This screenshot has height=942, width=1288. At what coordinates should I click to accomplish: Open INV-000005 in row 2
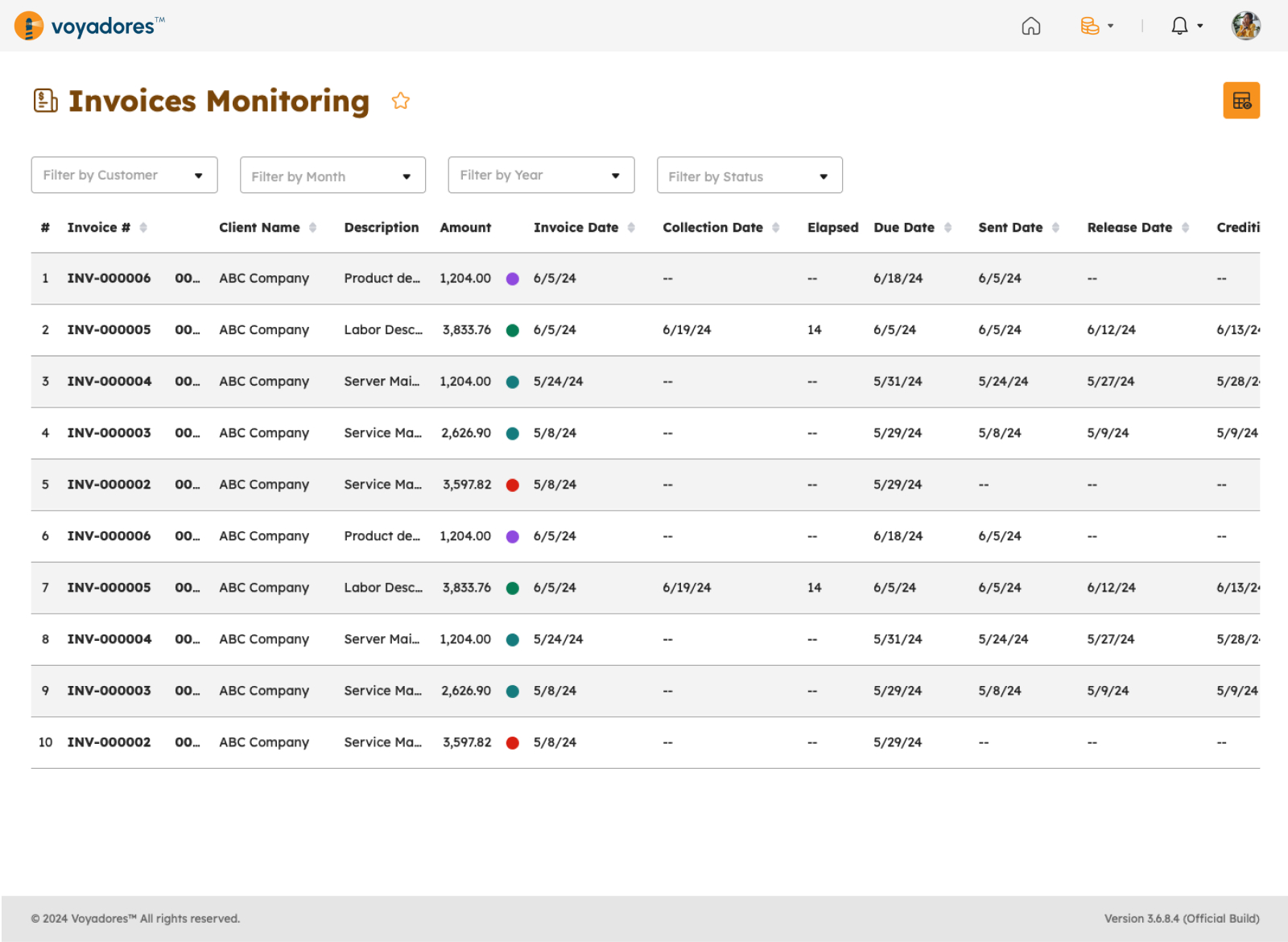coord(109,329)
